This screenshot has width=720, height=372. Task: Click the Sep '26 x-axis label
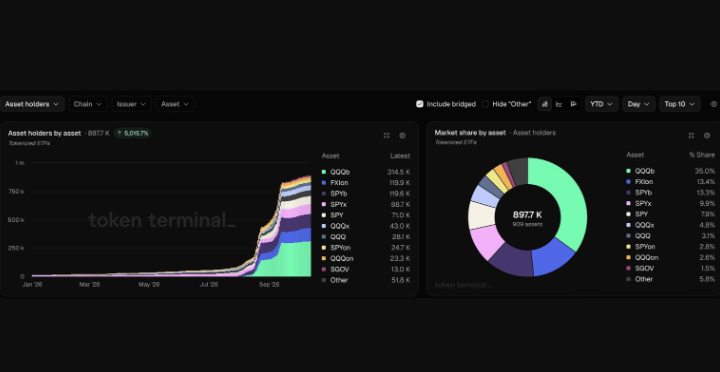(269, 285)
